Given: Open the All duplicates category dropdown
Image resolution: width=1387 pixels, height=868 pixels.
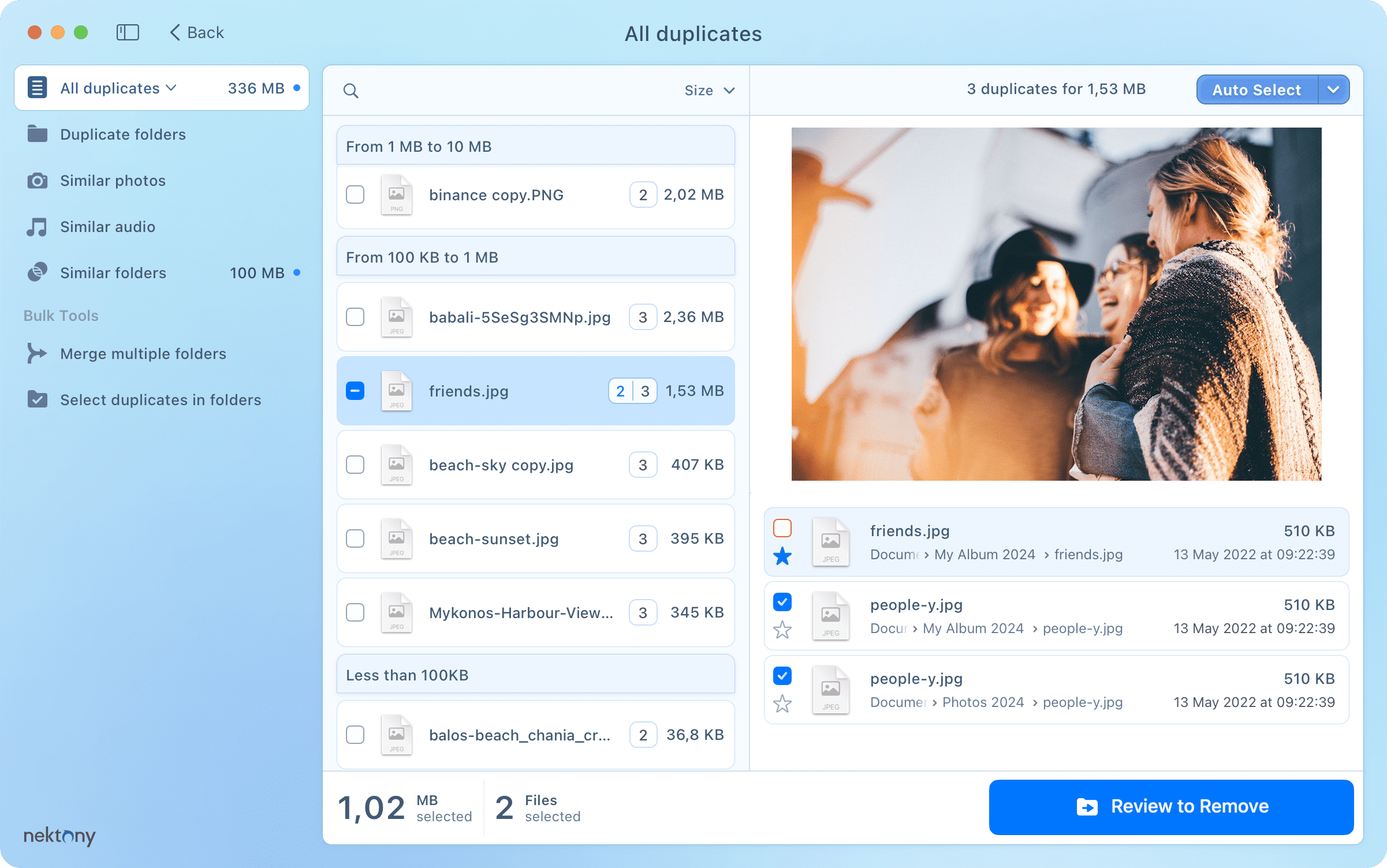Looking at the screenshot, I should pos(118,88).
